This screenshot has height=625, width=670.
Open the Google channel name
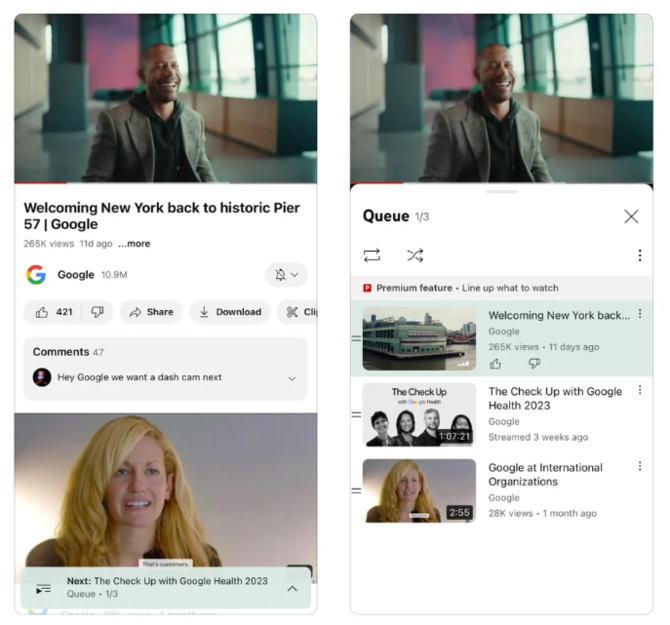[x=76, y=275]
